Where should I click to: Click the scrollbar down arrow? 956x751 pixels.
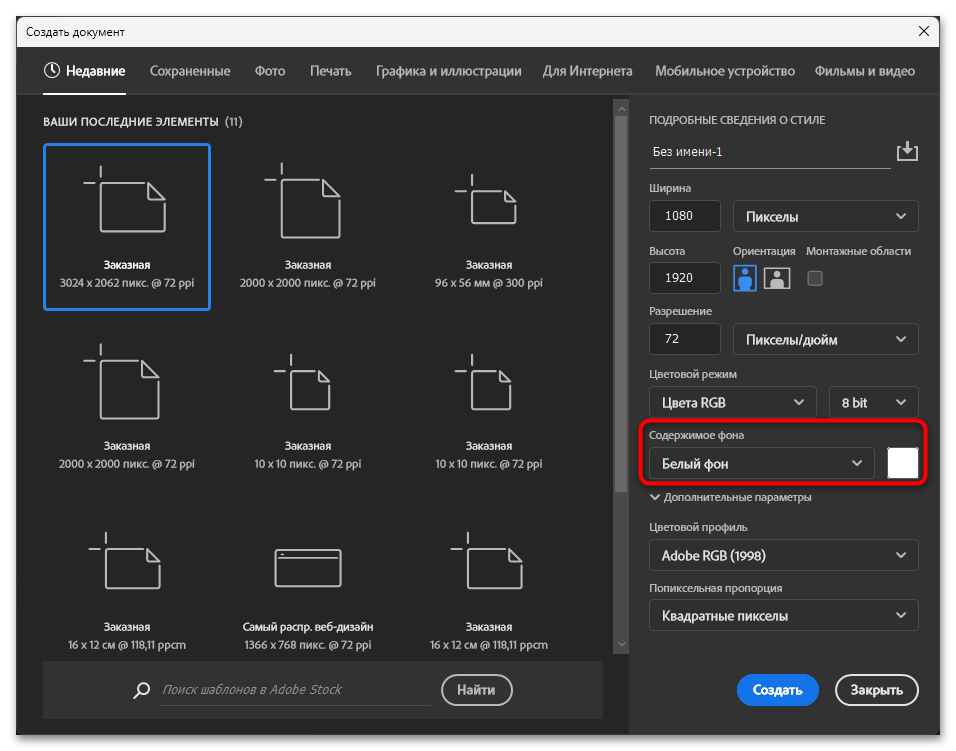coord(621,644)
